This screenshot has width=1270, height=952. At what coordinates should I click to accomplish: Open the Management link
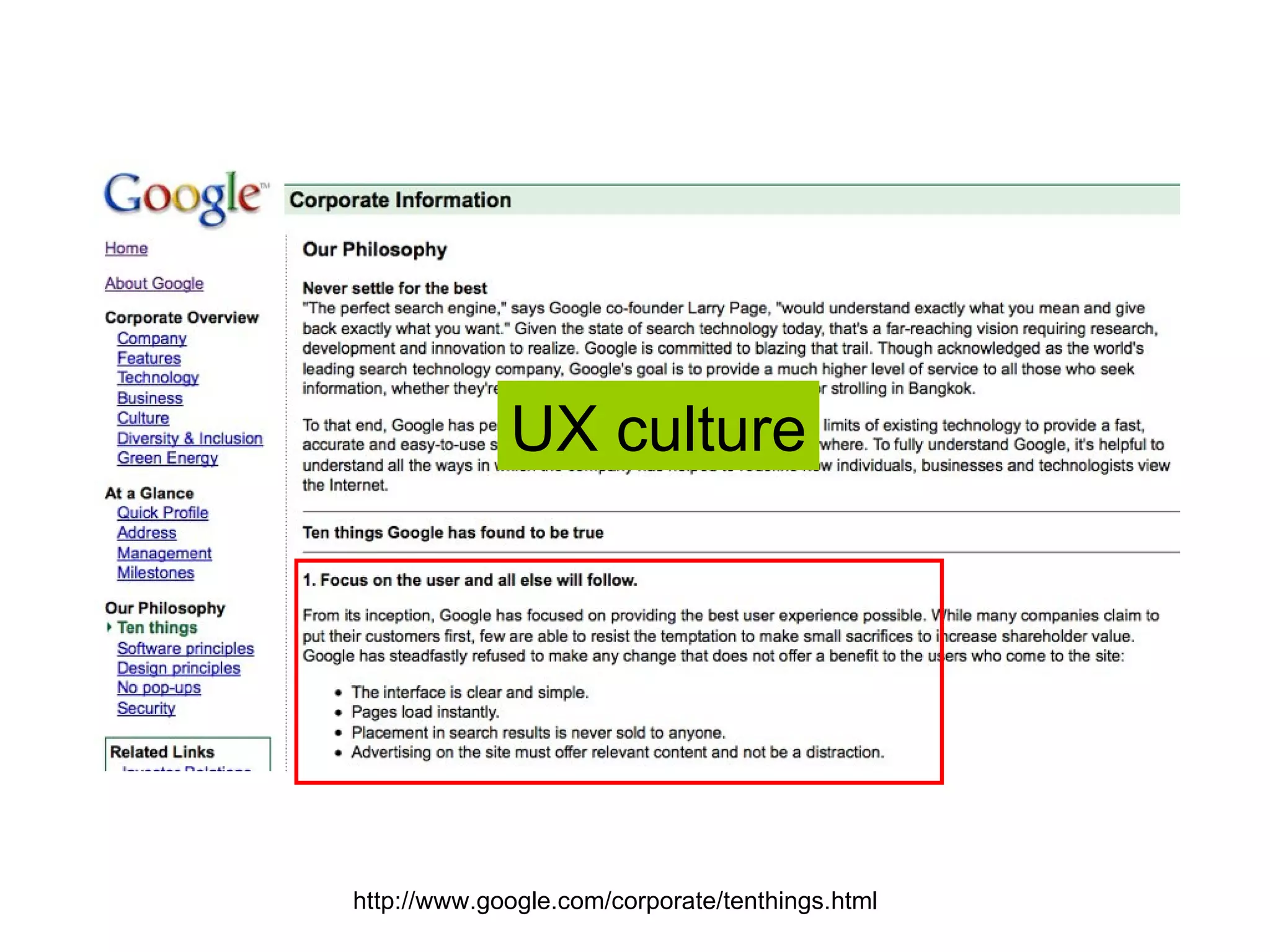164,553
